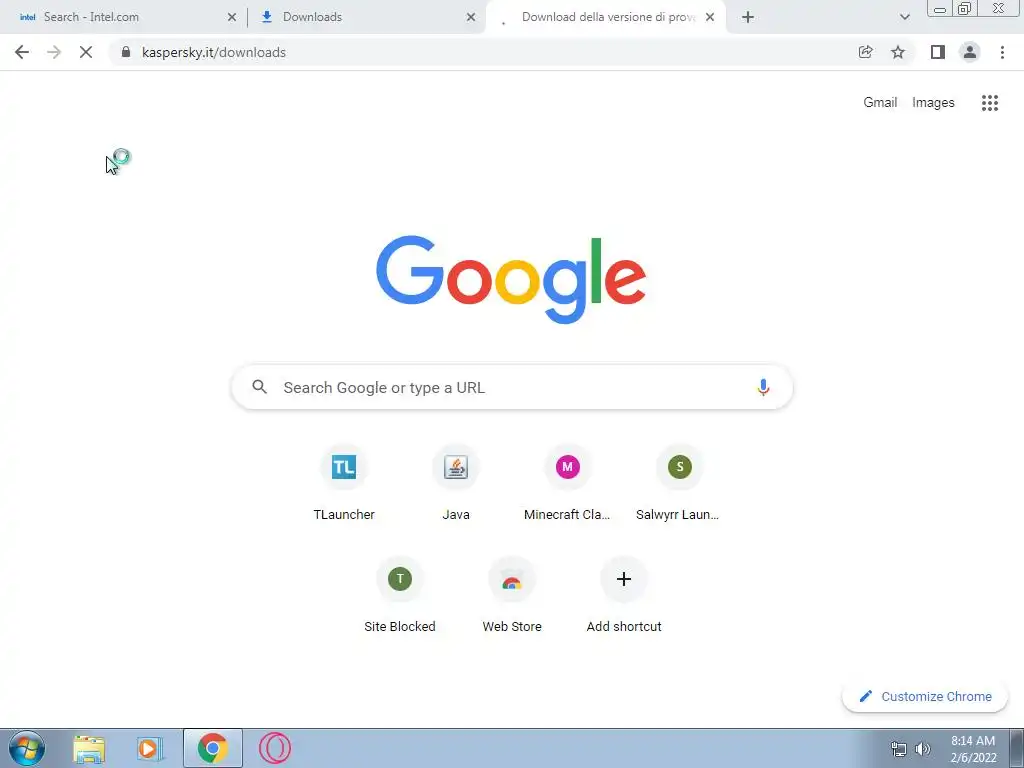Image resolution: width=1024 pixels, height=768 pixels.
Task: Open the Site Blocked shortcut
Action: 400,595
